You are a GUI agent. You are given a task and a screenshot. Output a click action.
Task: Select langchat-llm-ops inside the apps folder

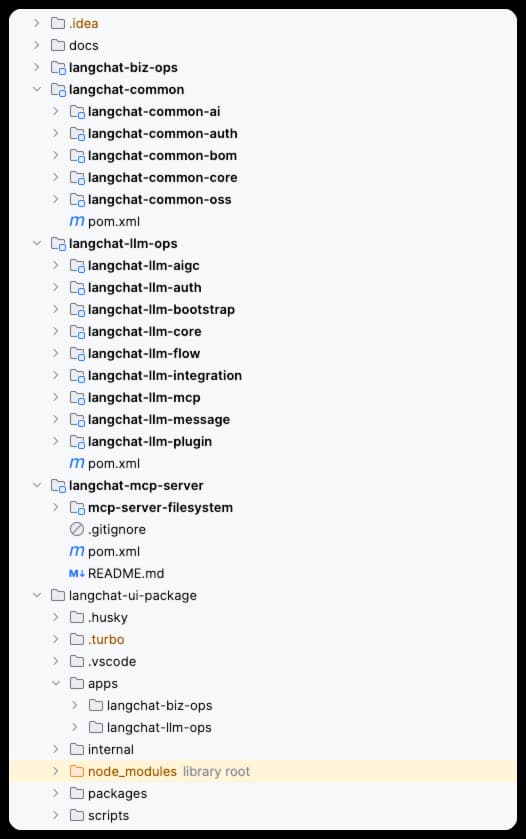click(159, 727)
